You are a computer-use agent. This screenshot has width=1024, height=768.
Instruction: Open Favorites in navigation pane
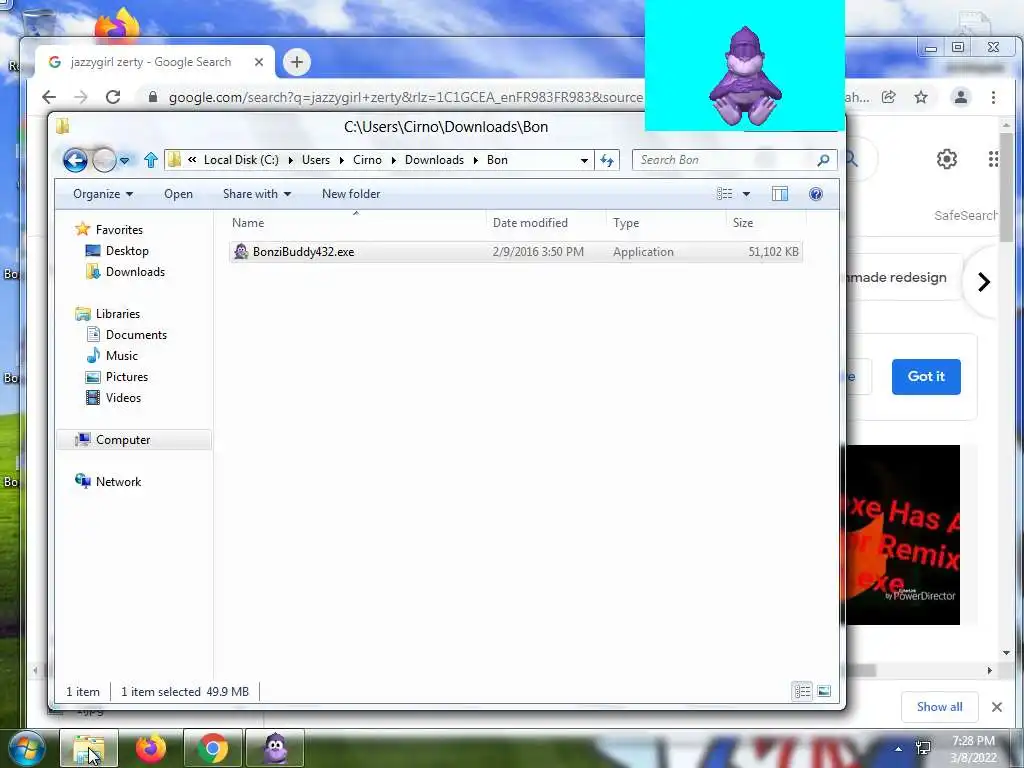tap(119, 230)
